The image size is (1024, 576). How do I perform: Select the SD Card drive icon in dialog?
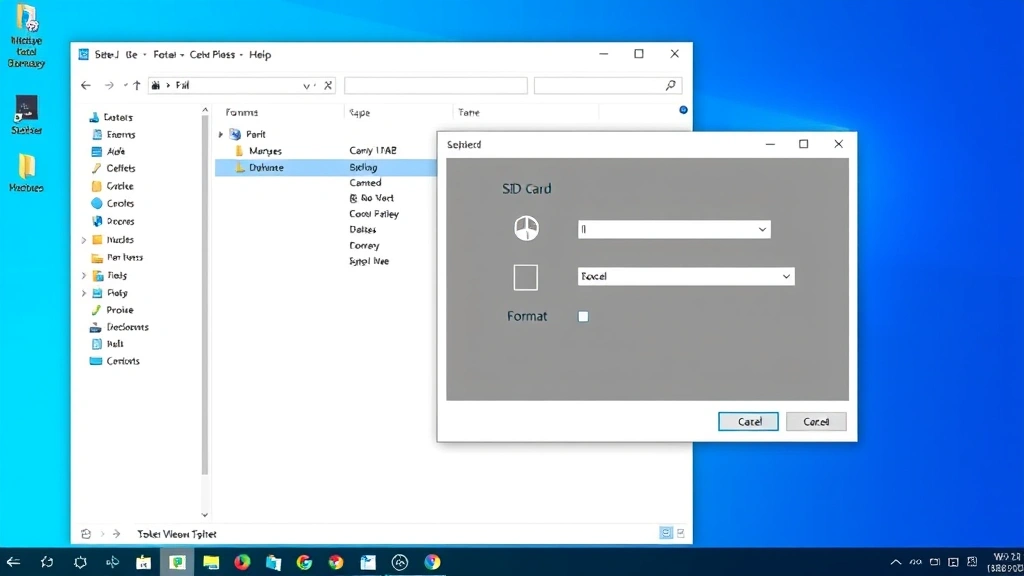527,228
